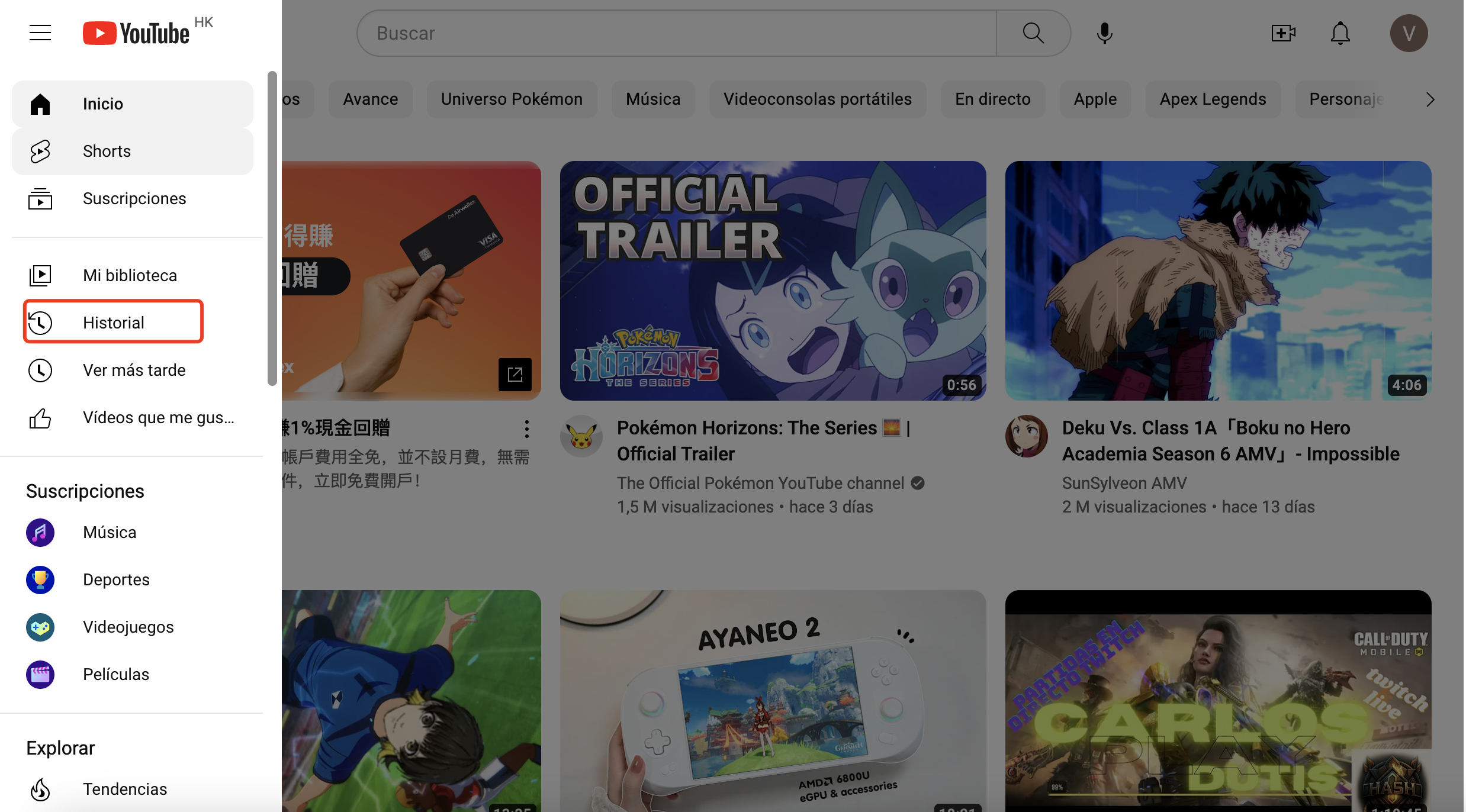Open the Tendencias page under Explorar
This screenshot has height=812, width=1466.
point(124,789)
